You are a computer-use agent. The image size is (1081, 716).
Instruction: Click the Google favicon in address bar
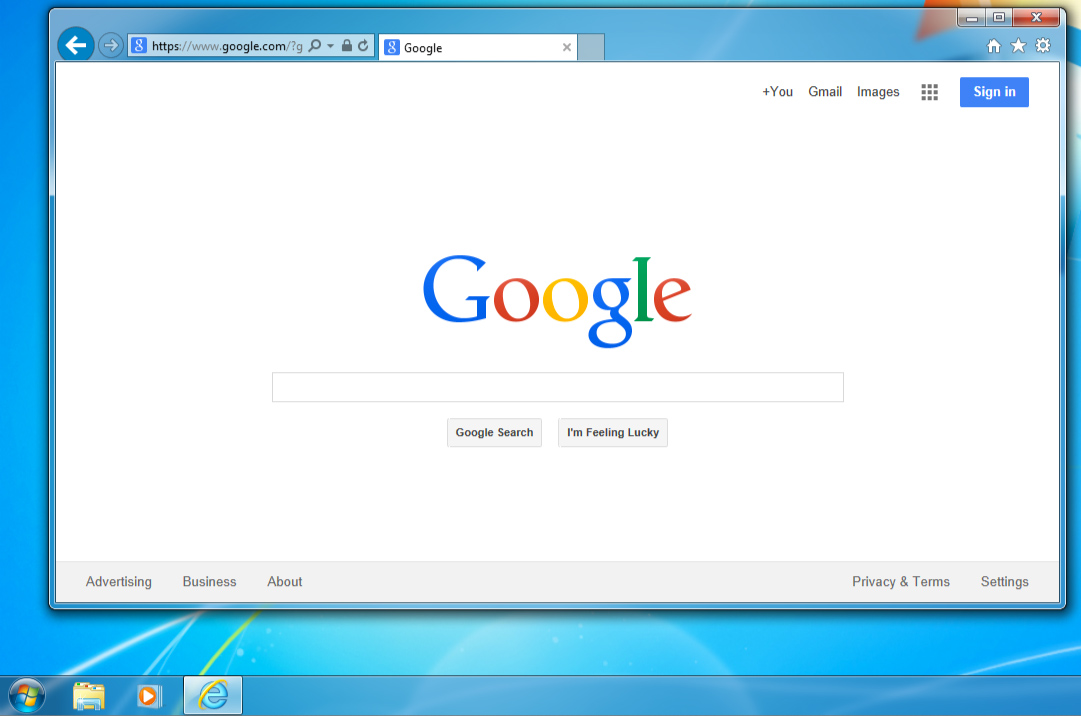tap(139, 46)
